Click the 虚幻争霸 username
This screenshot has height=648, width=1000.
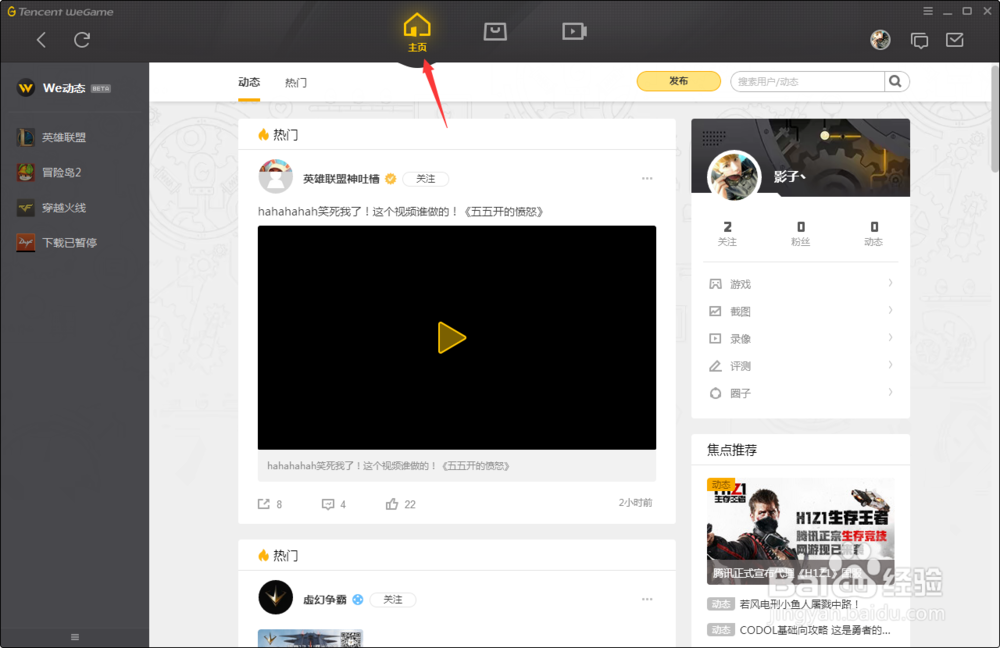[325, 600]
